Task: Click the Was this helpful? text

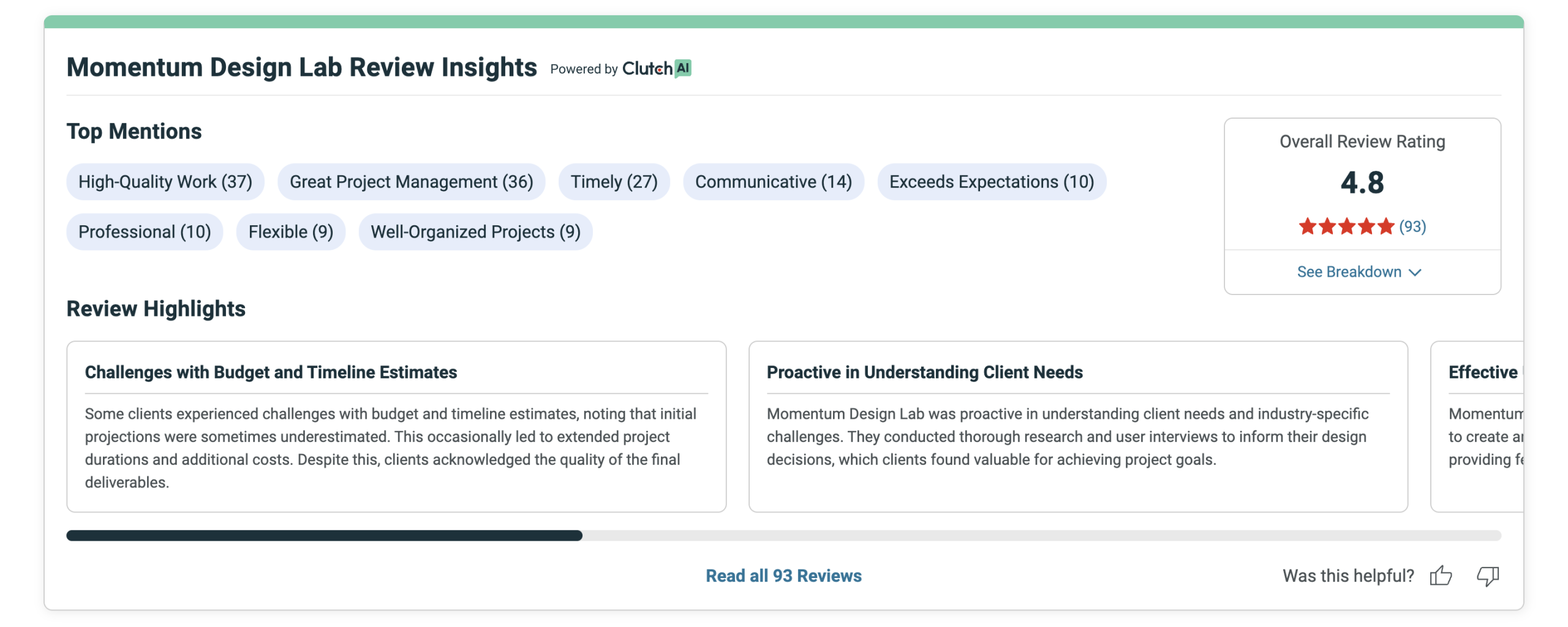Action: [x=1348, y=576]
